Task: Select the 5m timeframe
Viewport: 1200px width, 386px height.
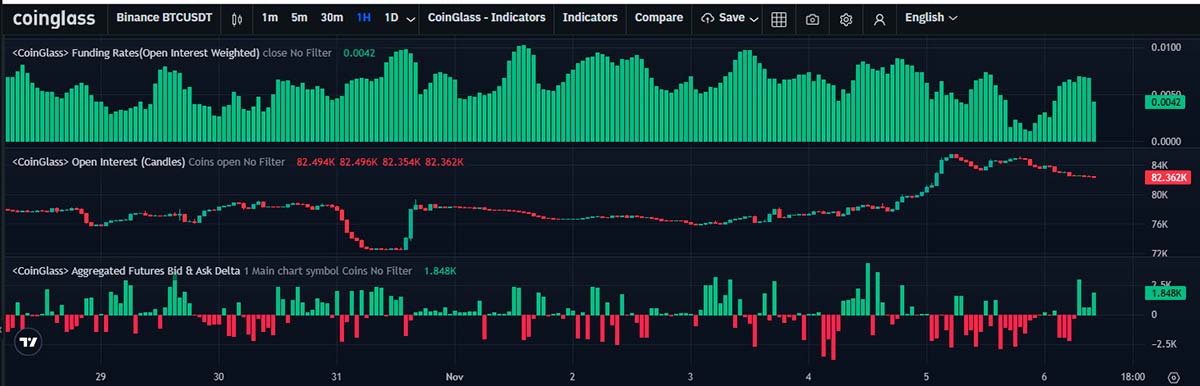Action: 299,18
